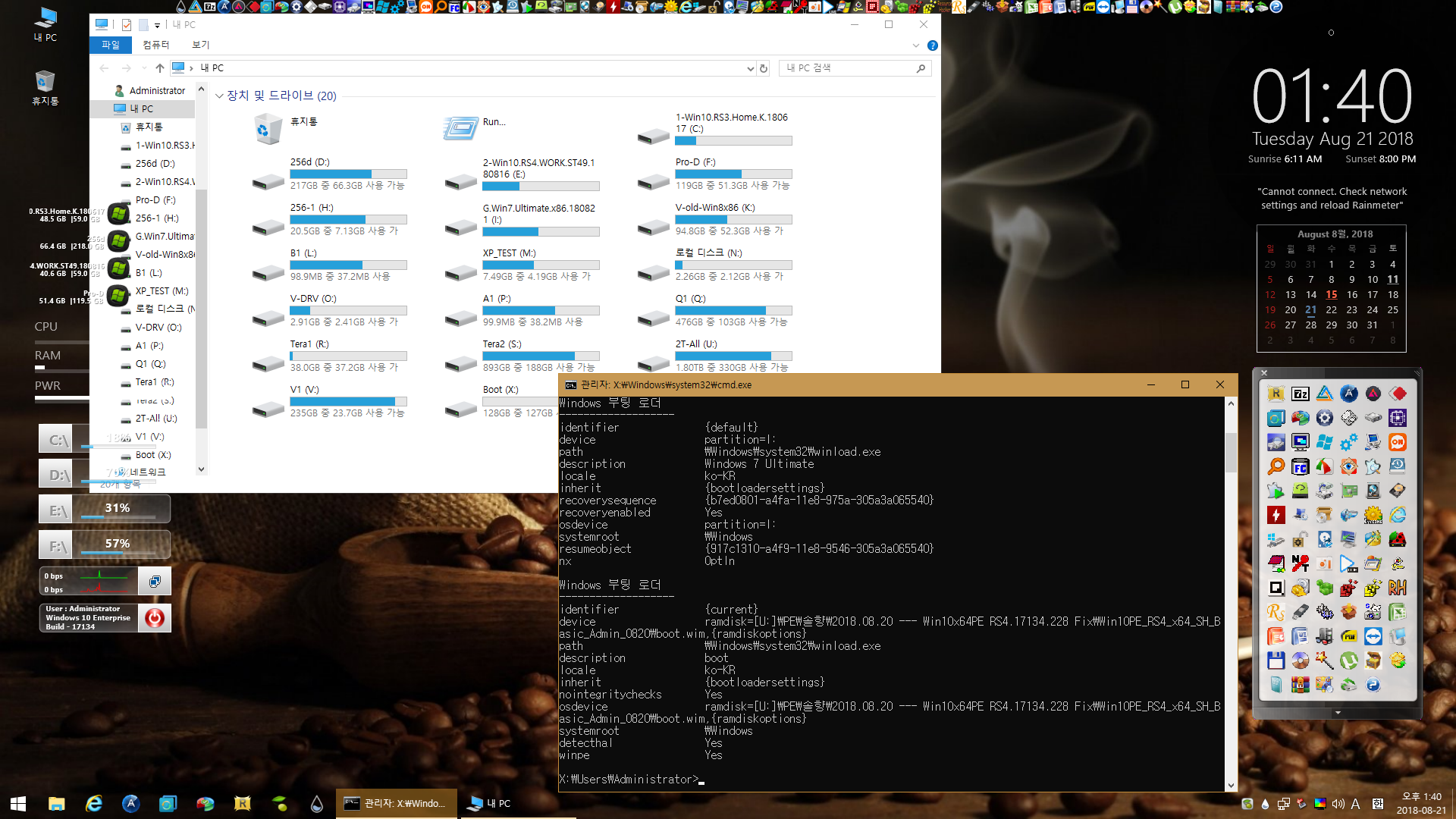The height and width of the screenshot is (819, 1456).
Task: Launch Excel from the launcher panel
Action: (1397, 612)
